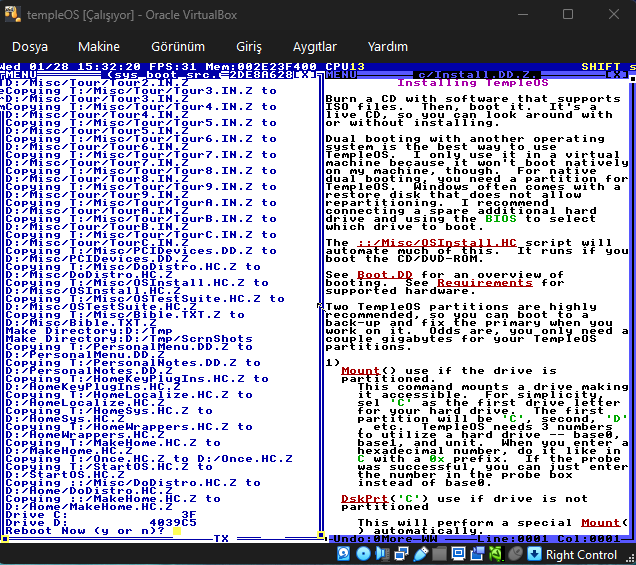Viewport: 636px width, 565px height.
Task: Close the Install.DD.Z window with [X]
Action: (x=617, y=75)
